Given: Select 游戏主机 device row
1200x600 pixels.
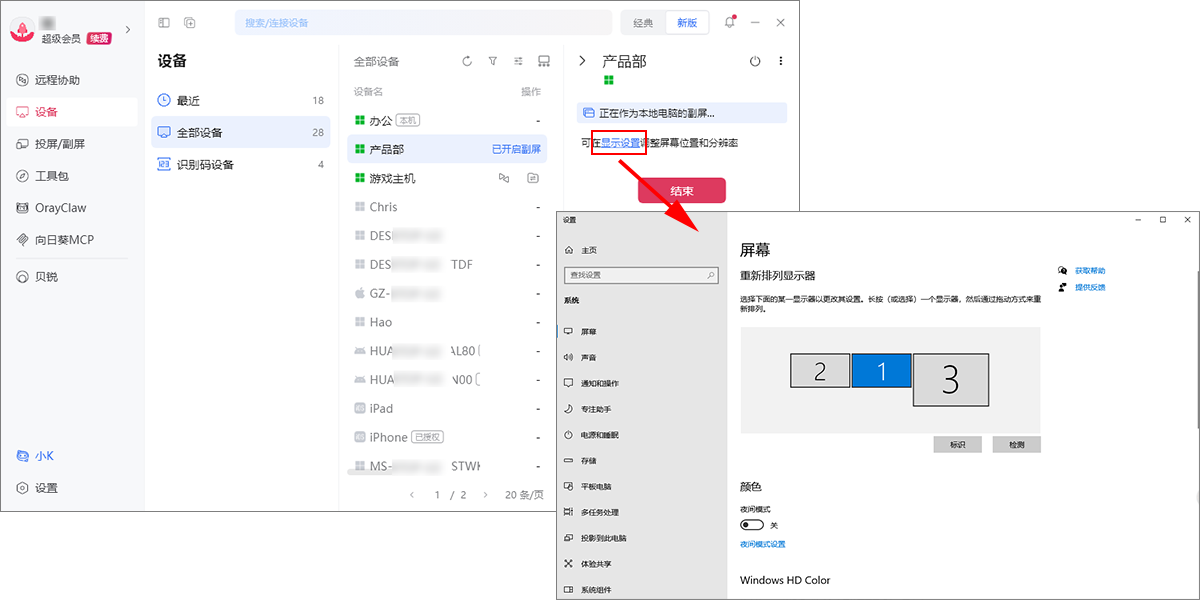Looking at the screenshot, I should [x=447, y=178].
